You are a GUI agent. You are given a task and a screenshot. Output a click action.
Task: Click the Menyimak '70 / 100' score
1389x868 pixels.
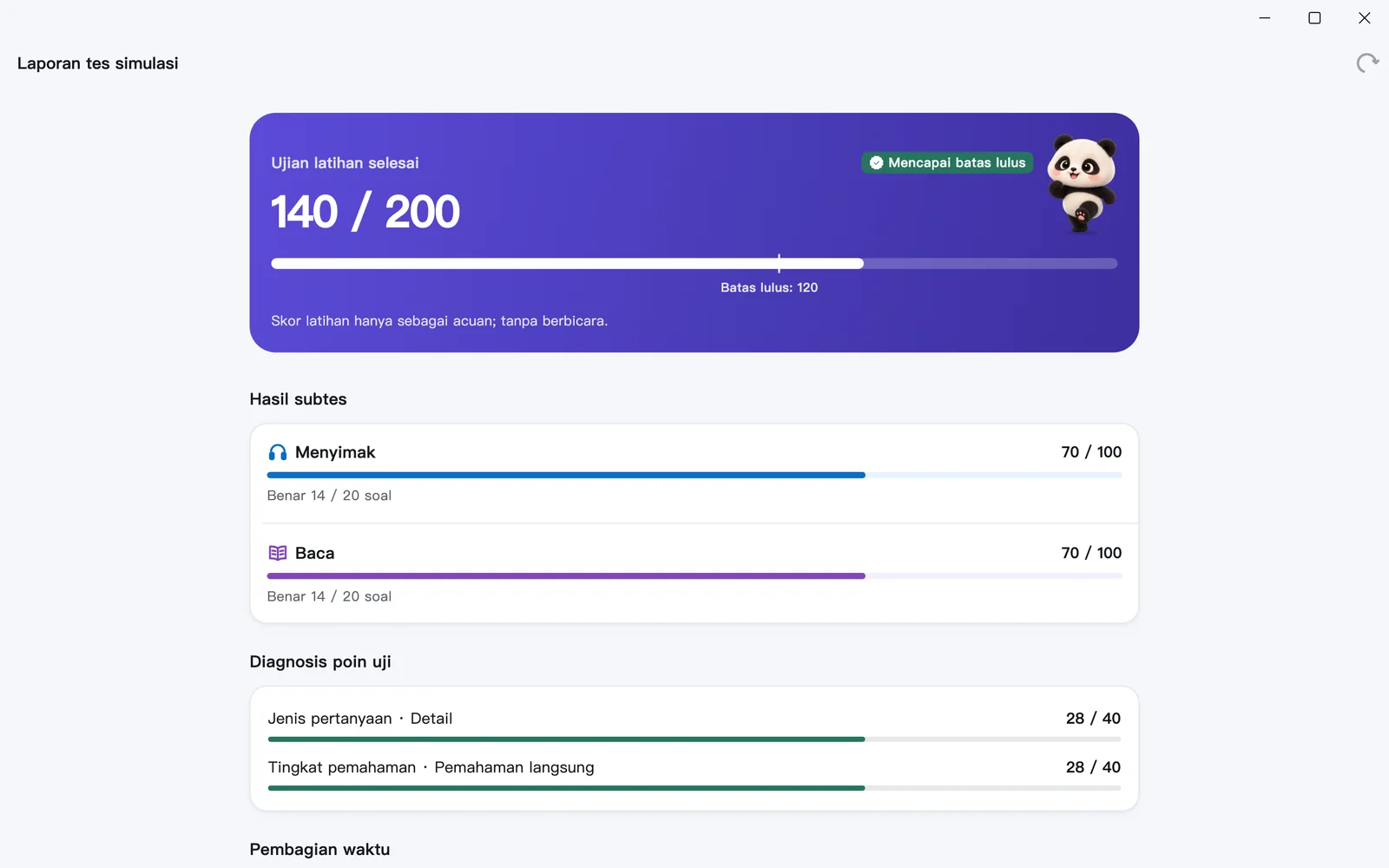1091,452
